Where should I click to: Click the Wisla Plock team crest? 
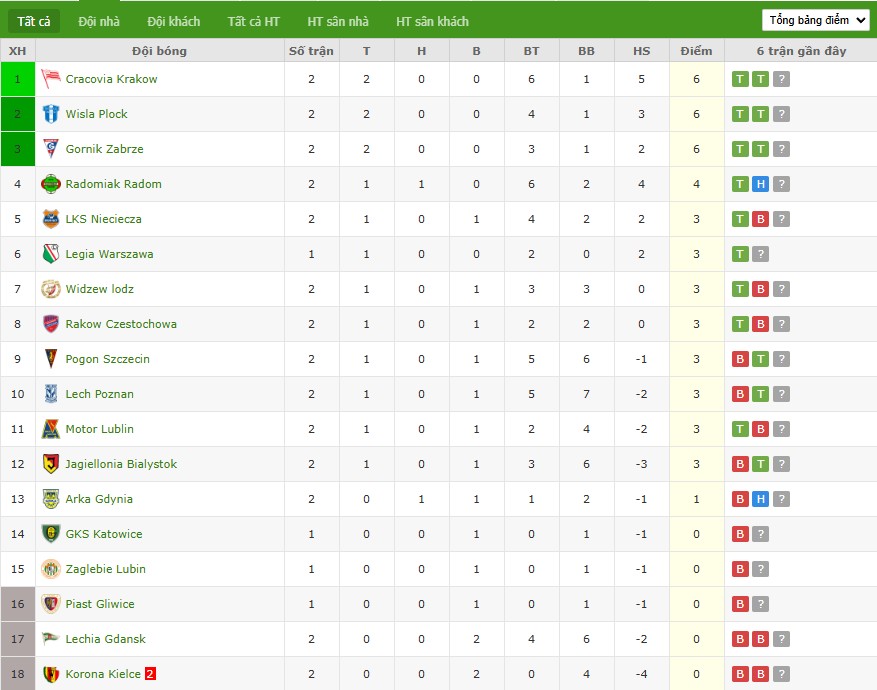51,114
